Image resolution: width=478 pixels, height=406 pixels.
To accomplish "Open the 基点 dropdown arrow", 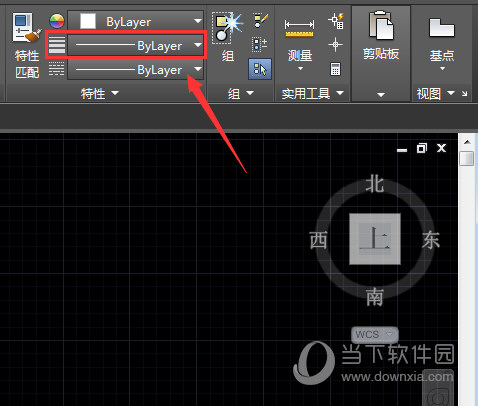I will point(442,69).
